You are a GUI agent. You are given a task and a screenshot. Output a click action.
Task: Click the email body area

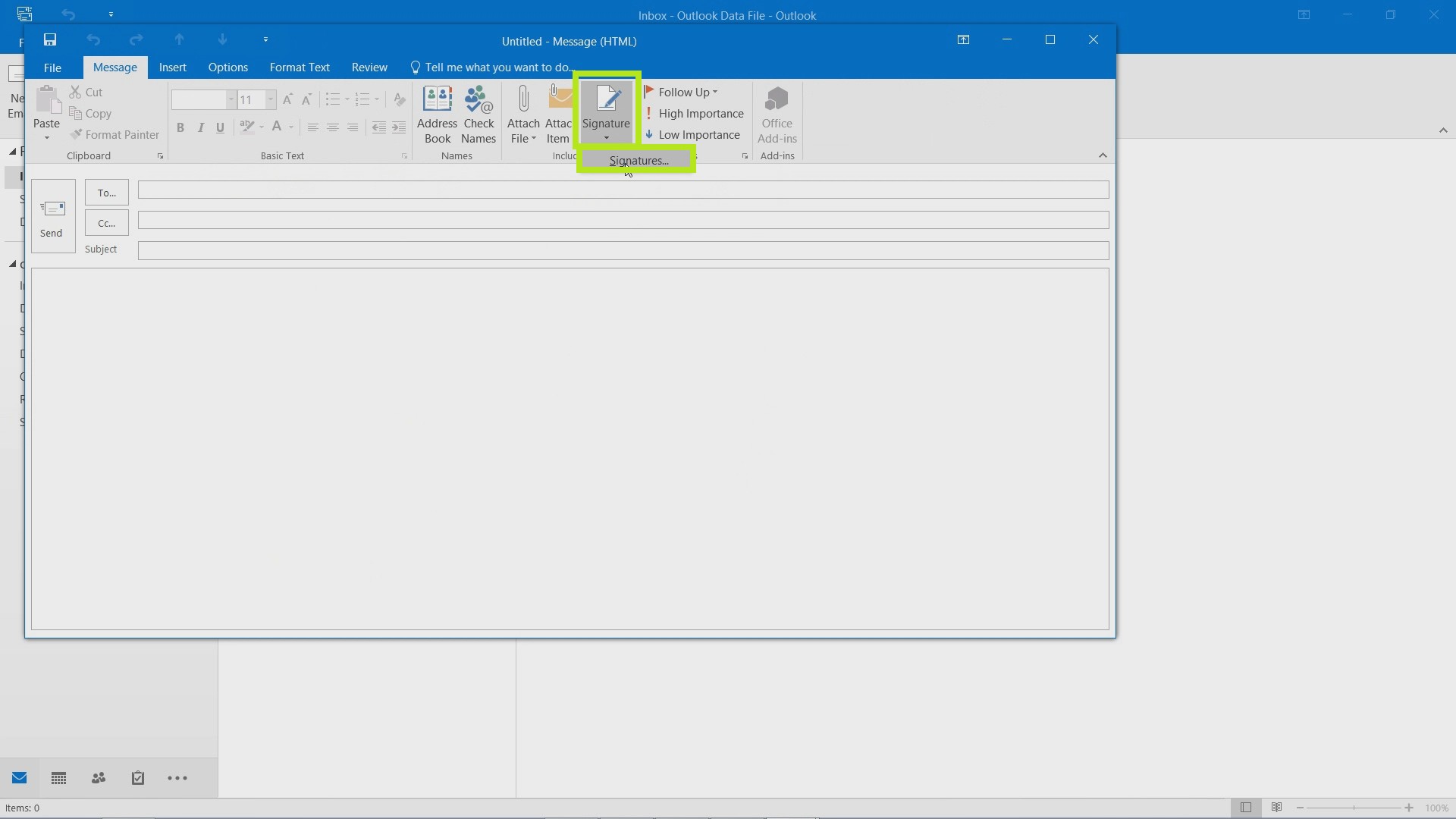570,449
